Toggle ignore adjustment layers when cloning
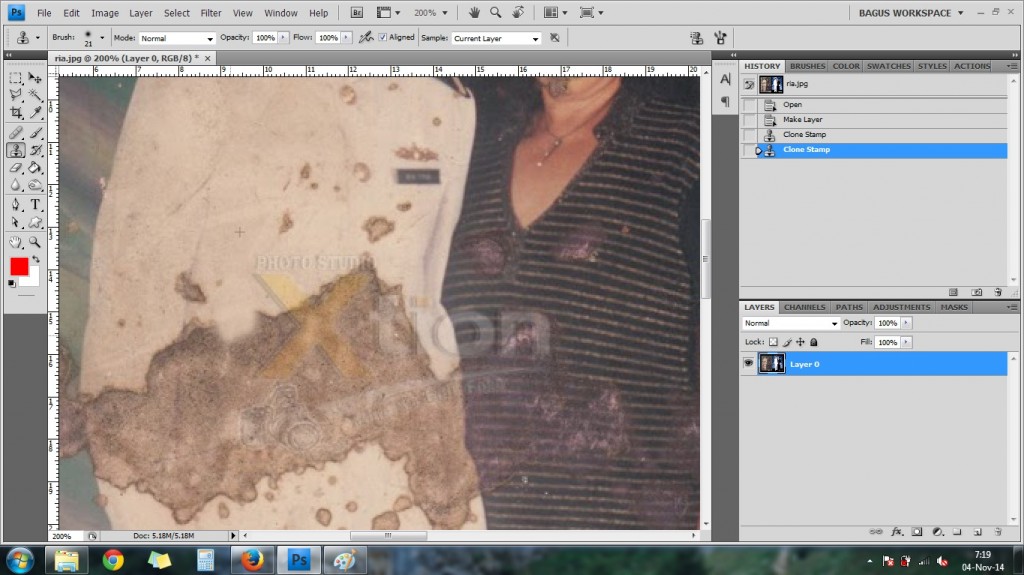The image size is (1024, 575). (x=554, y=38)
